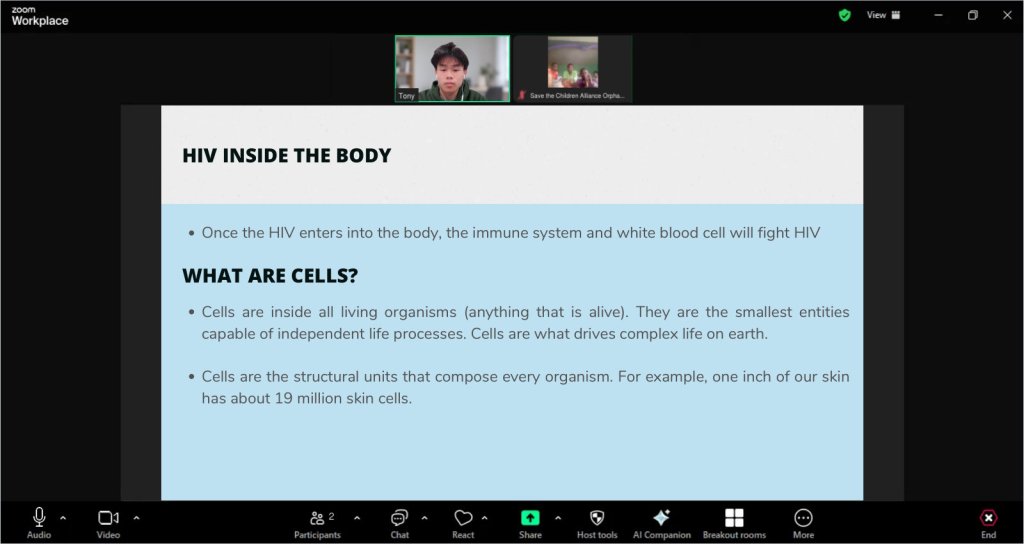Click the name label Tony
Image resolution: width=1024 pixels, height=544 pixels.
[x=406, y=96]
